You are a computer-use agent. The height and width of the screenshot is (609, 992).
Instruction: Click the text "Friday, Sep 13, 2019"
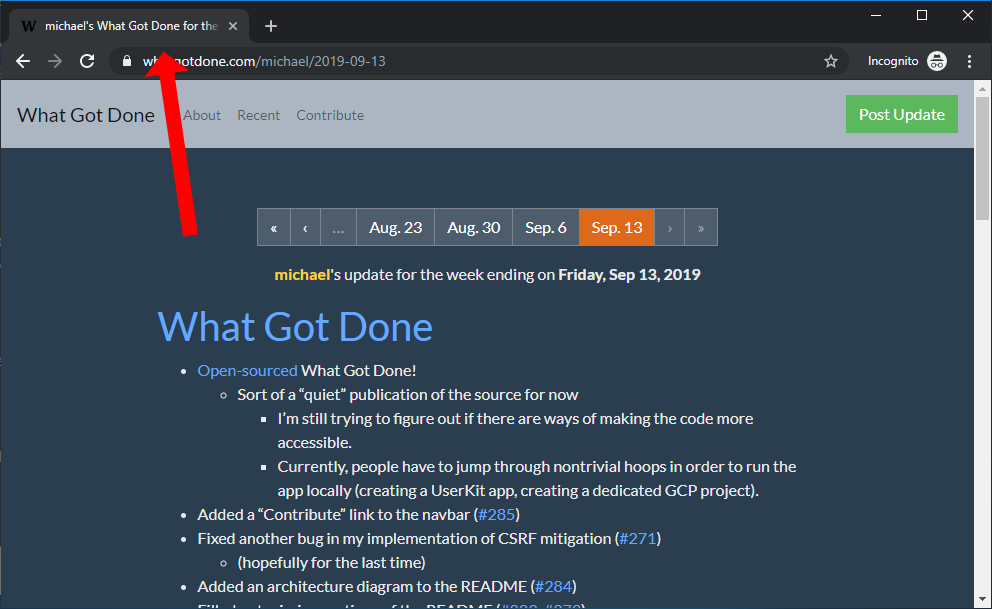pos(629,274)
